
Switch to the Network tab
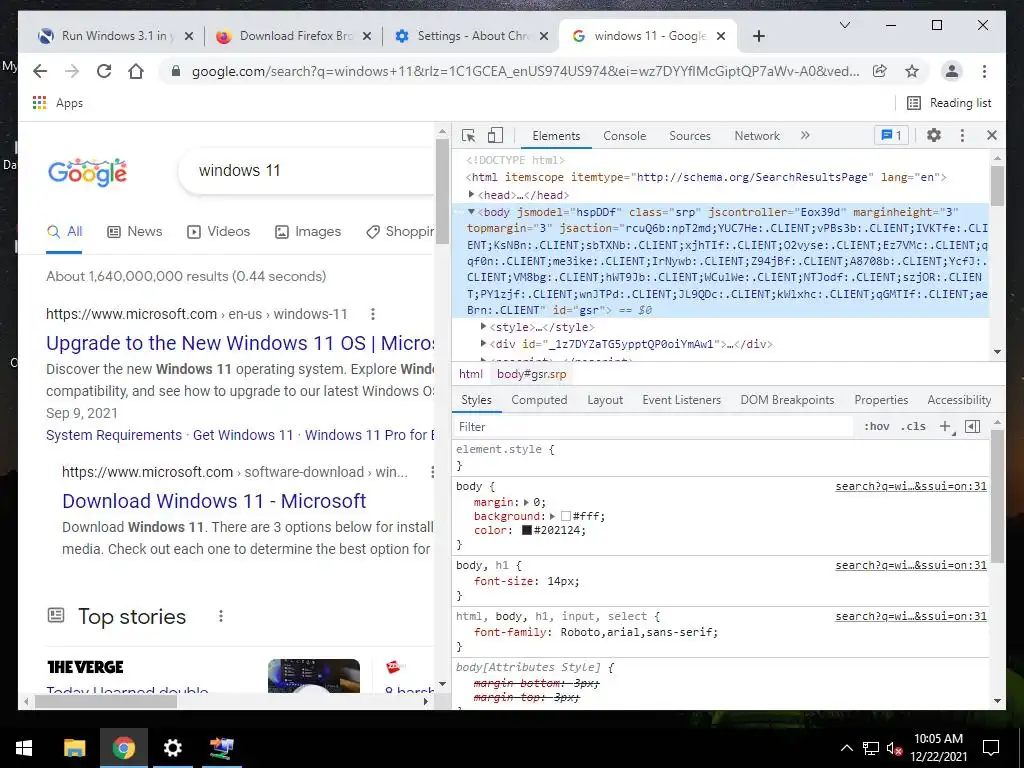coord(757,136)
